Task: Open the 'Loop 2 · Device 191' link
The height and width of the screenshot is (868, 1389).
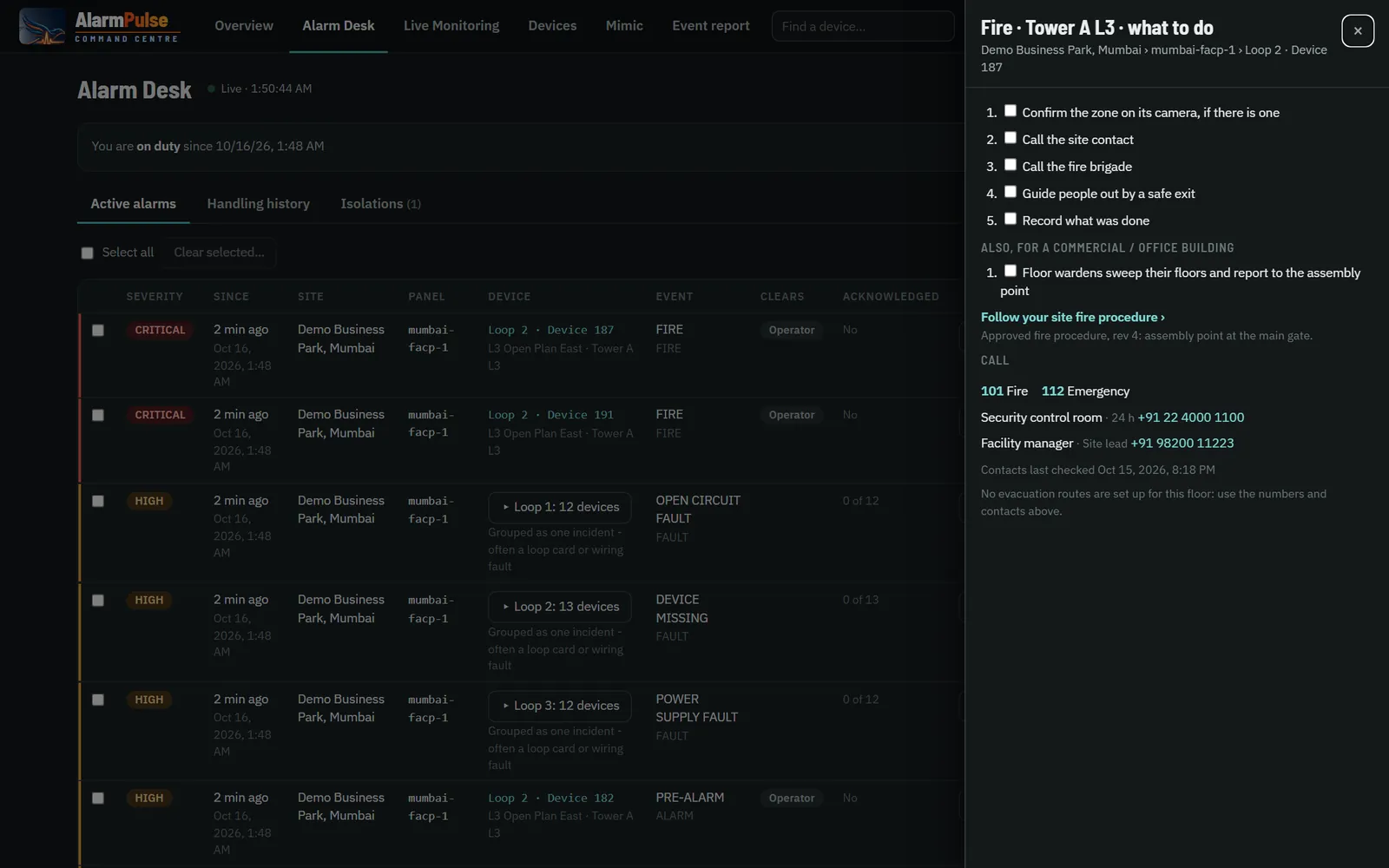Action: point(551,415)
